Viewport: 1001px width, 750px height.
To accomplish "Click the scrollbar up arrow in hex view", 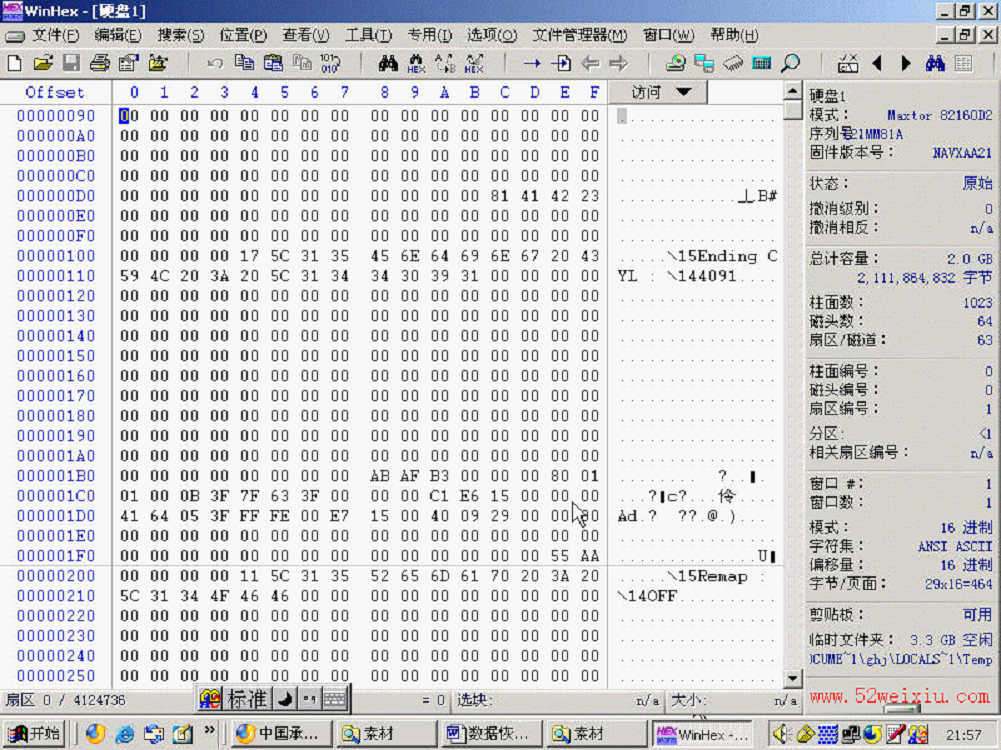I will [792, 91].
